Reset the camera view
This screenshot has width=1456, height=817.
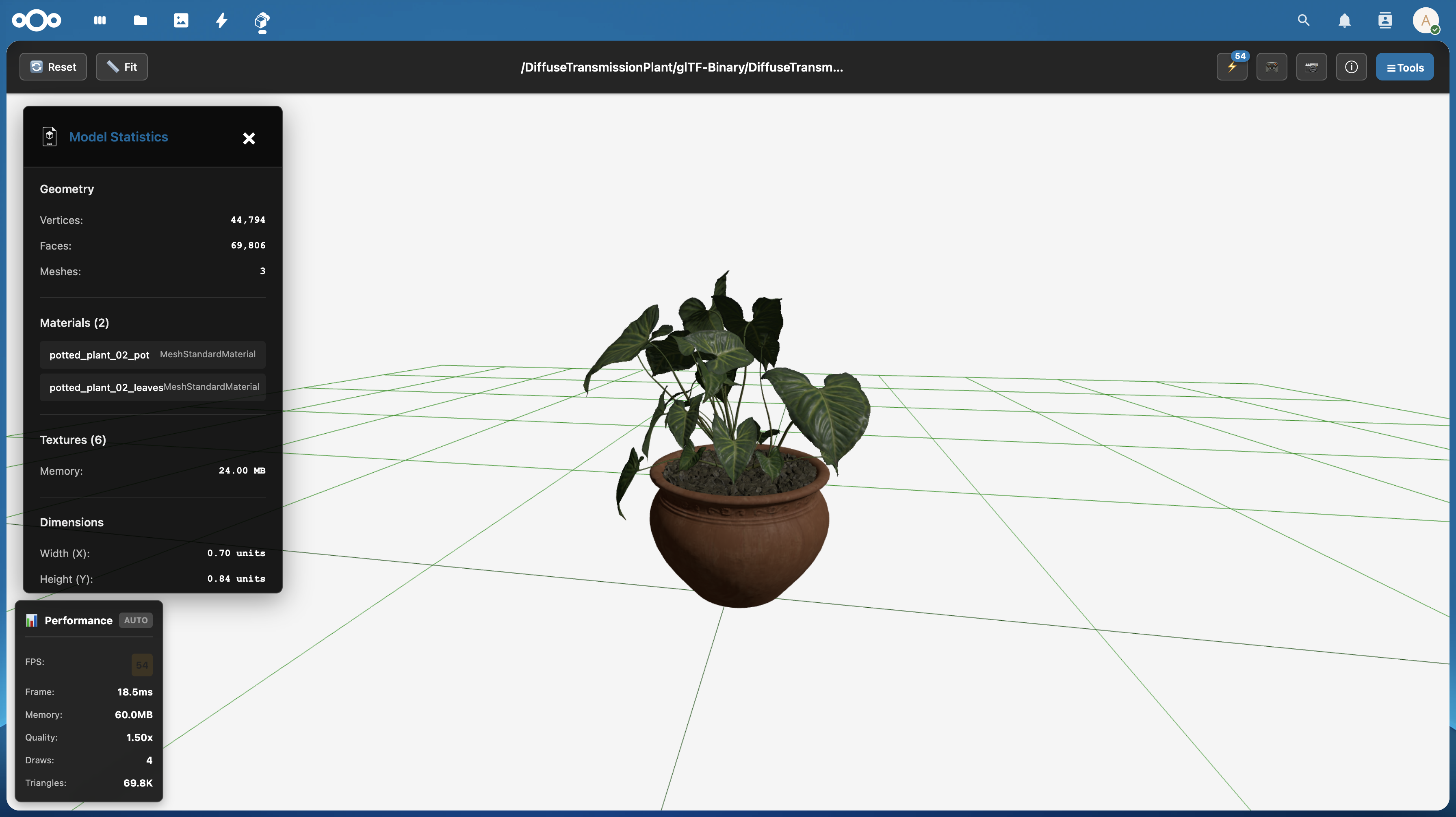(x=53, y=67)
